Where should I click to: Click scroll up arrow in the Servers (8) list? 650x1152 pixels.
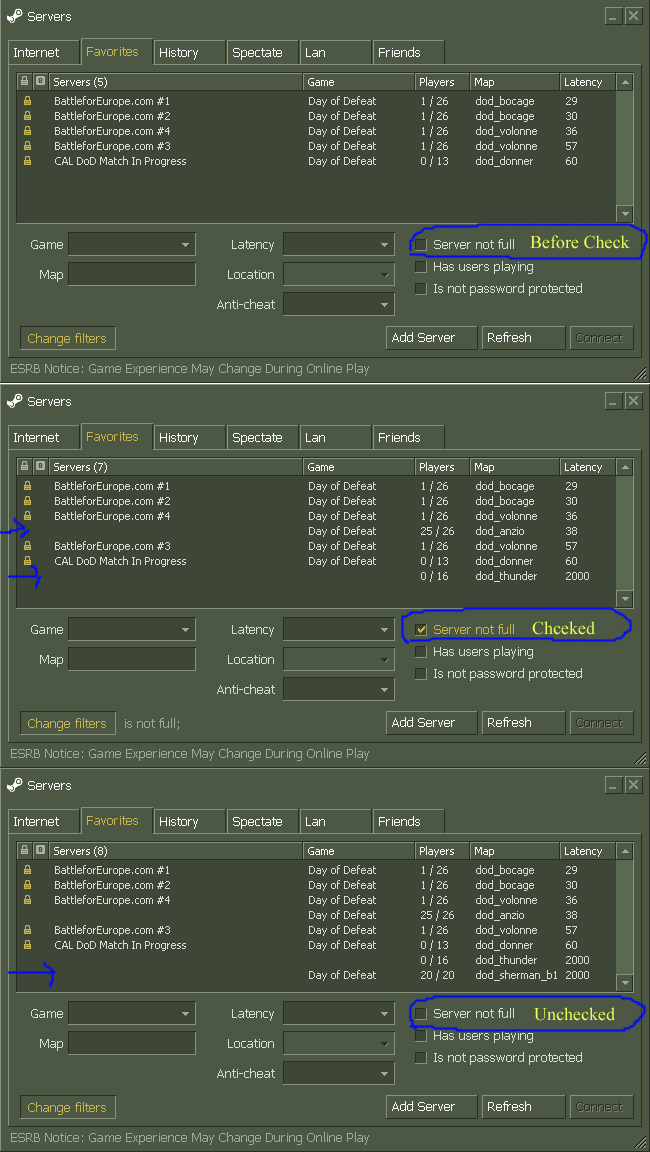(x=625, y=852)
